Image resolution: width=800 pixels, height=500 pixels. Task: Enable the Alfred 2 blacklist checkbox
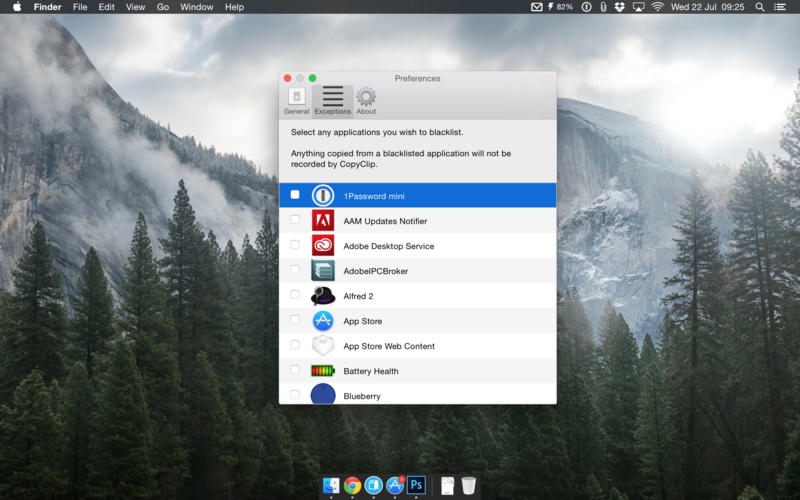tap(295, 295)
